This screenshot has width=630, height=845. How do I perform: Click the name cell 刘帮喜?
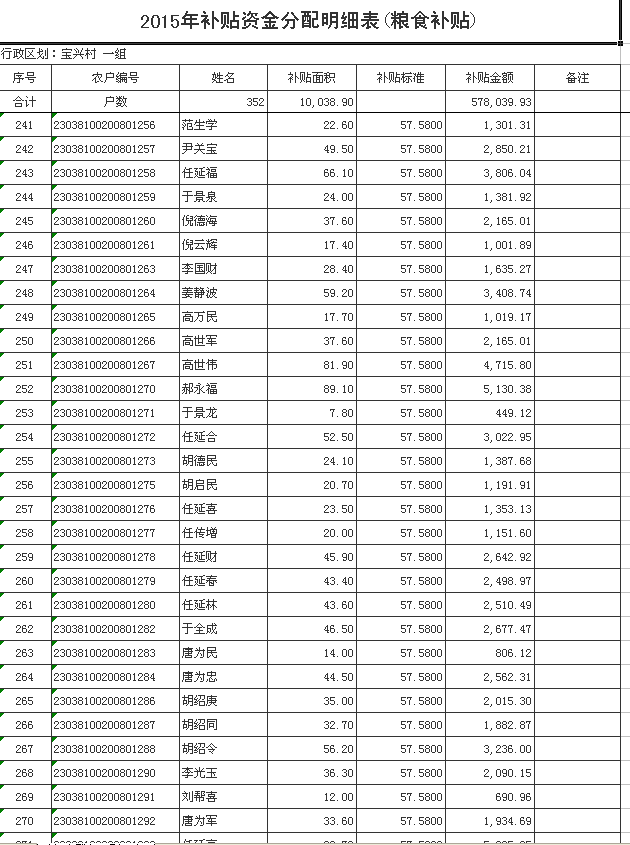click(x=223, y=796)
